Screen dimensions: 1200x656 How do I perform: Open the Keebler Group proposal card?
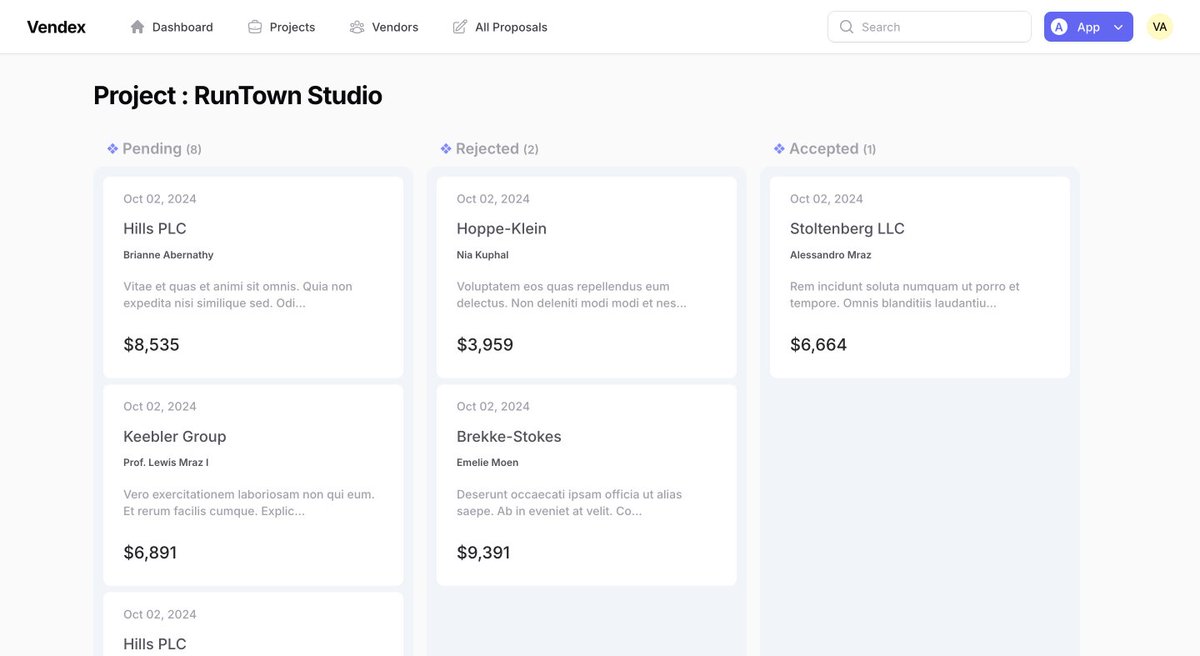pyautogui.click(x=253, y=485)
